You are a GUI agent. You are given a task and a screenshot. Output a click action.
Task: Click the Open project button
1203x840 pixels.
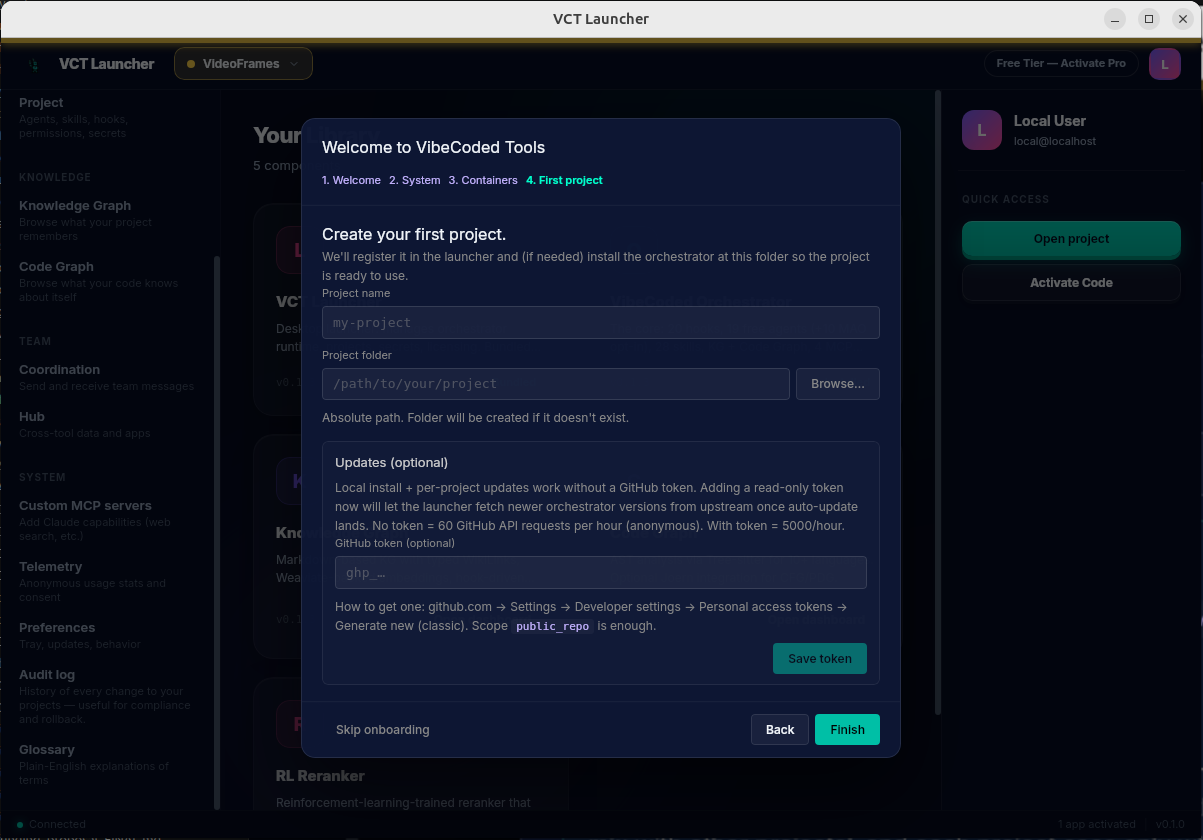tap(1071, 239)
